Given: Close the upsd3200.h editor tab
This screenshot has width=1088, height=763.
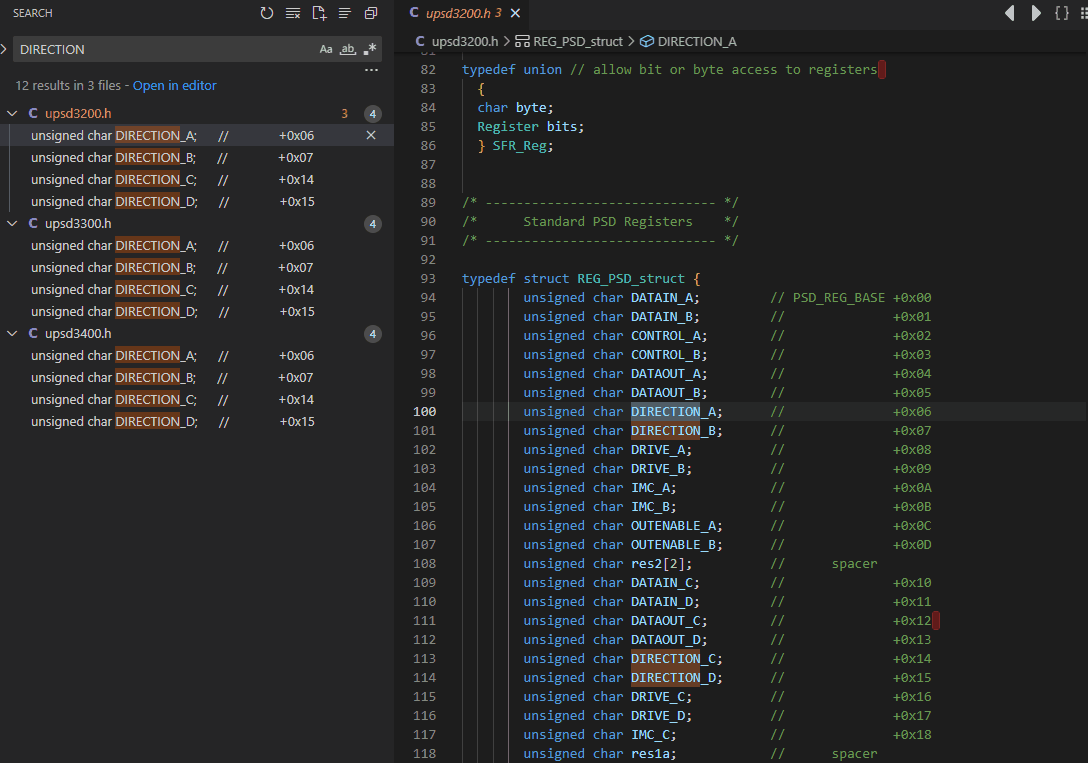Looking at the screenshot, I should pos(515,13).
